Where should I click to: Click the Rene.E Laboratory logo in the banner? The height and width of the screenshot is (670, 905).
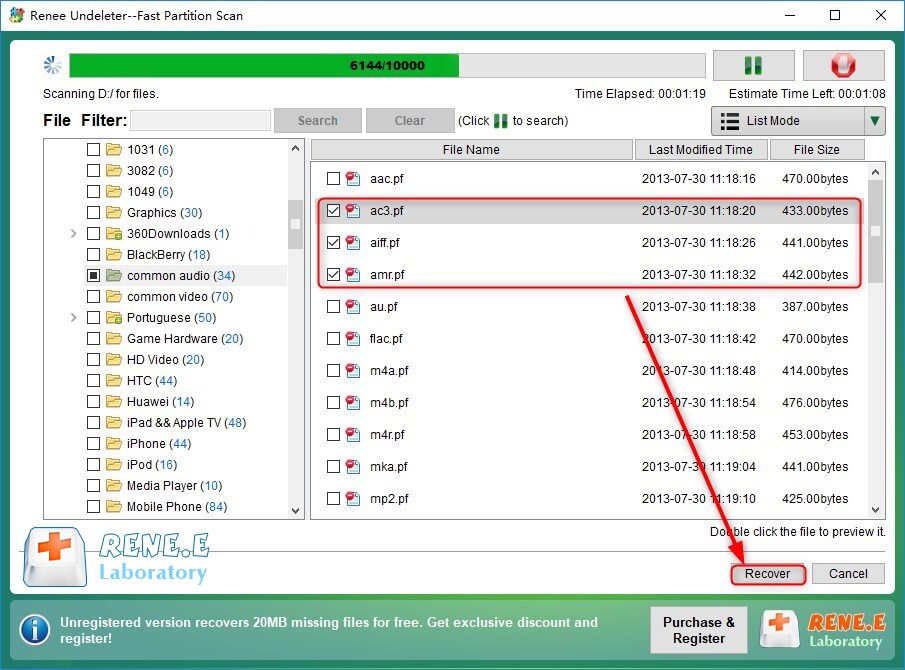click(x=824, y=630)
